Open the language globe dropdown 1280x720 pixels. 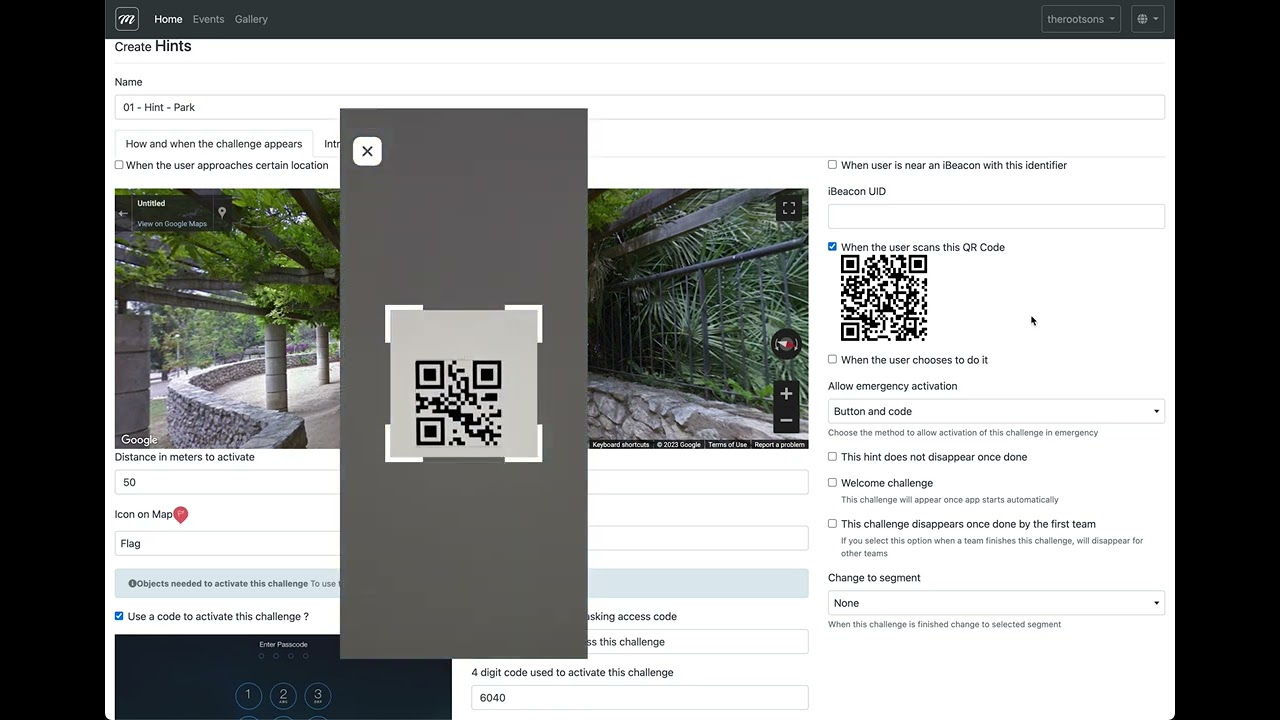coord(1148,19)
